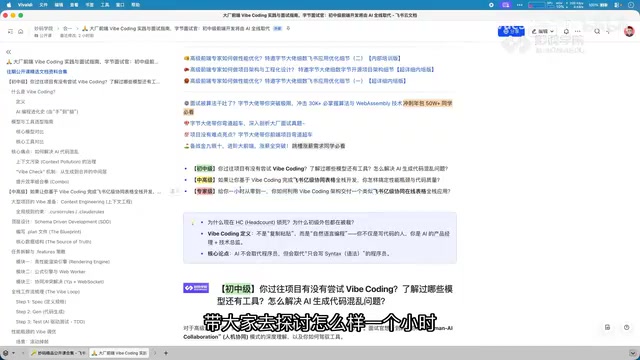
Task: Go to 什么是 Vibe Coding outline item
Action: 33,92
